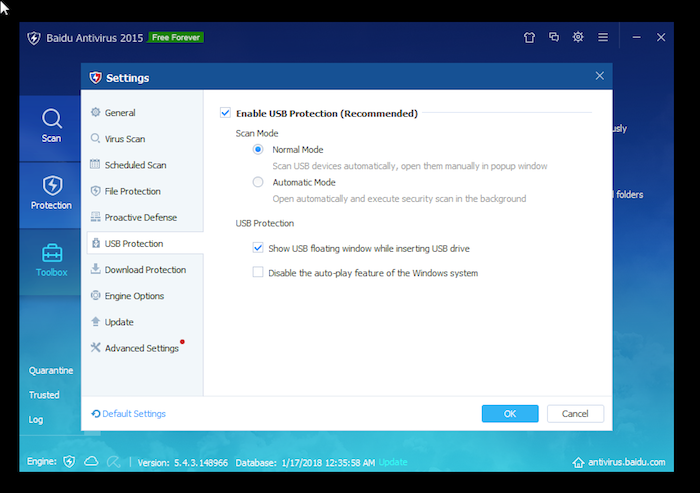Minimize the Baidu Antivirus window

point(637,38)
